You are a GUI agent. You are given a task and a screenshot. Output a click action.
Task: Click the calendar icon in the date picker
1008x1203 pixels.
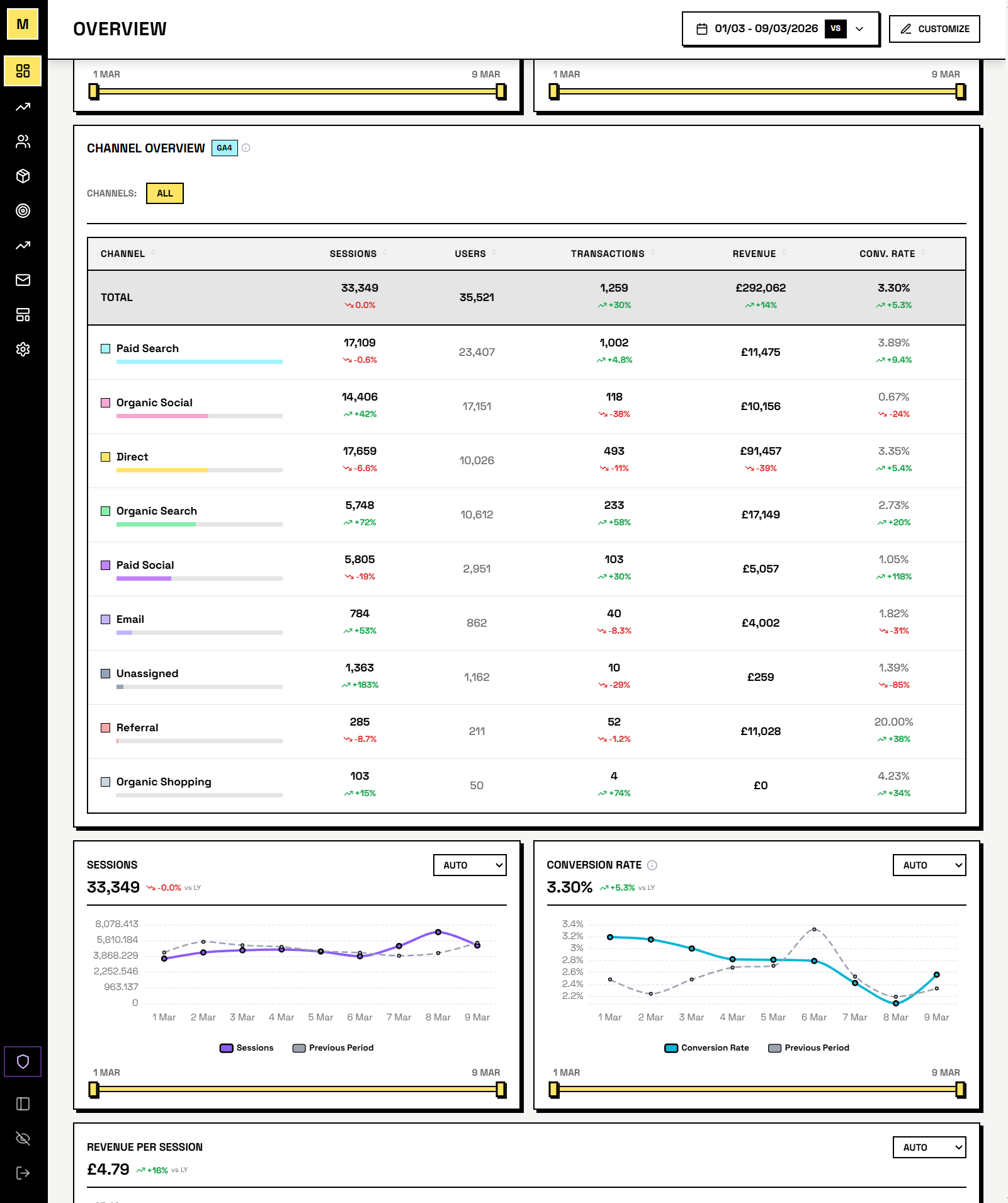(x=701, y=28)
